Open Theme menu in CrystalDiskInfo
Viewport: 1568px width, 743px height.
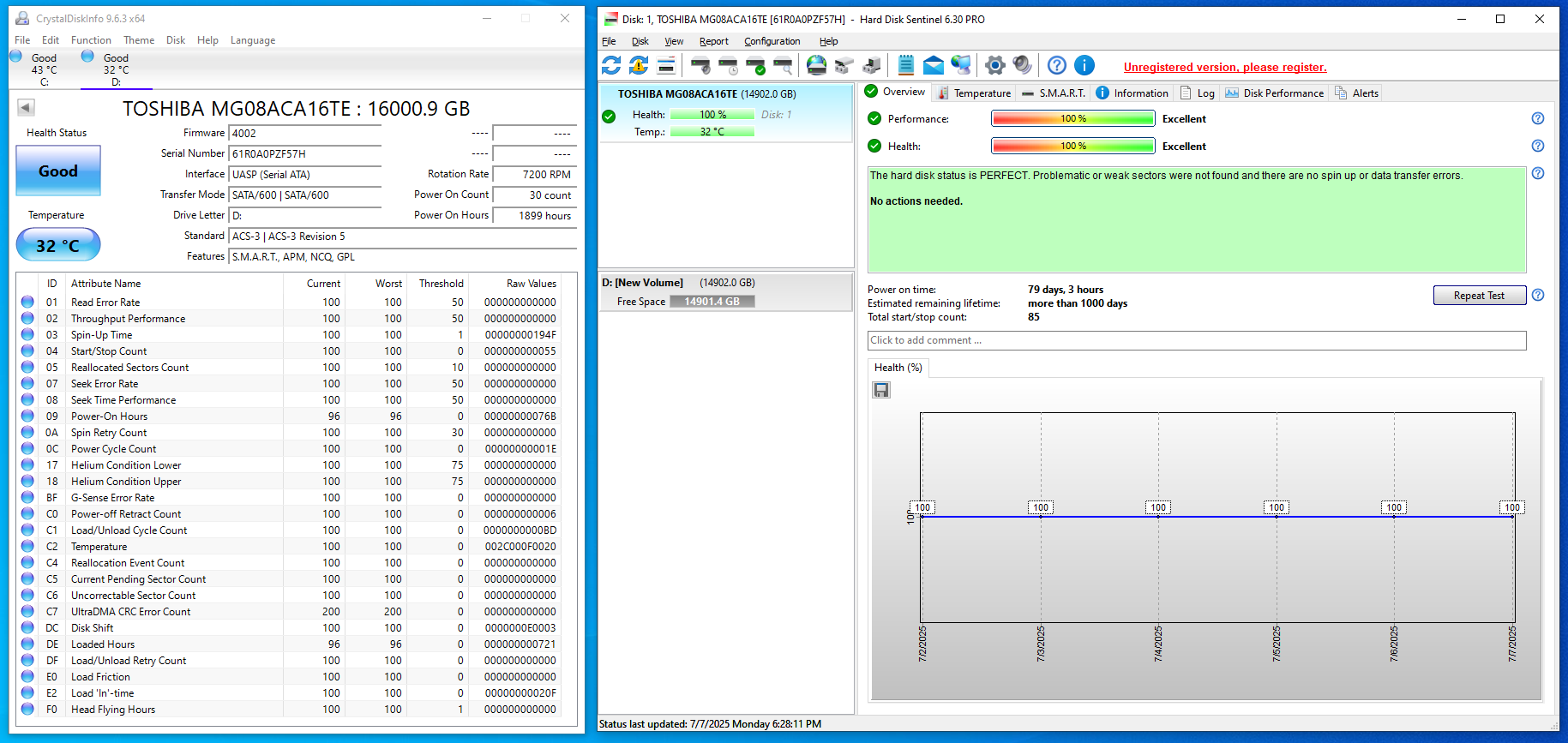pyautogui.click(x=139, y=40)
